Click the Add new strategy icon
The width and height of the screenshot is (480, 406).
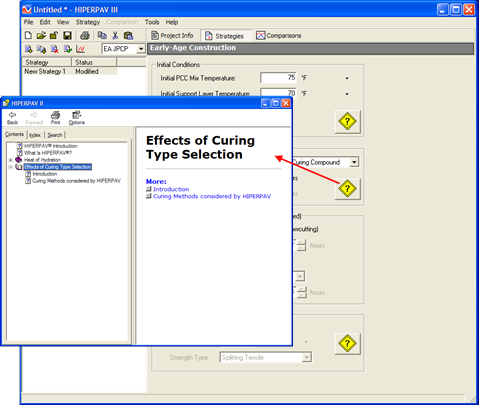(x=29, y=49)
